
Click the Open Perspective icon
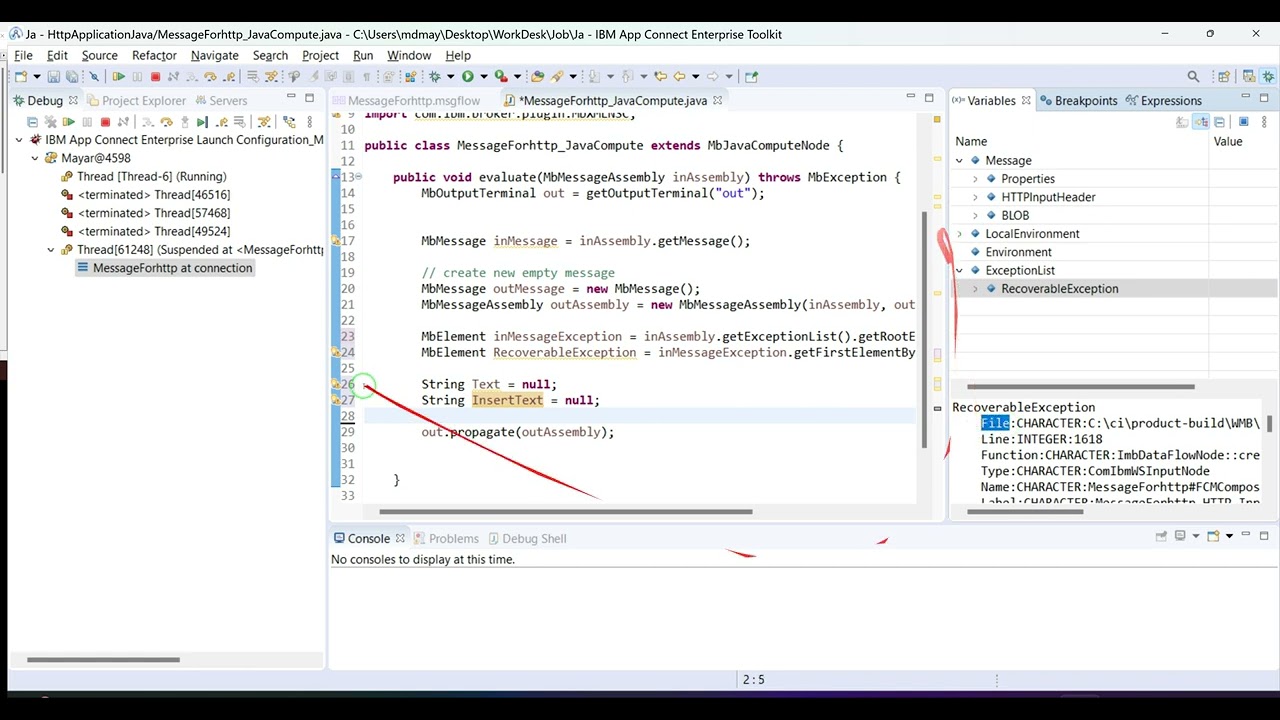pos(1224,76)
